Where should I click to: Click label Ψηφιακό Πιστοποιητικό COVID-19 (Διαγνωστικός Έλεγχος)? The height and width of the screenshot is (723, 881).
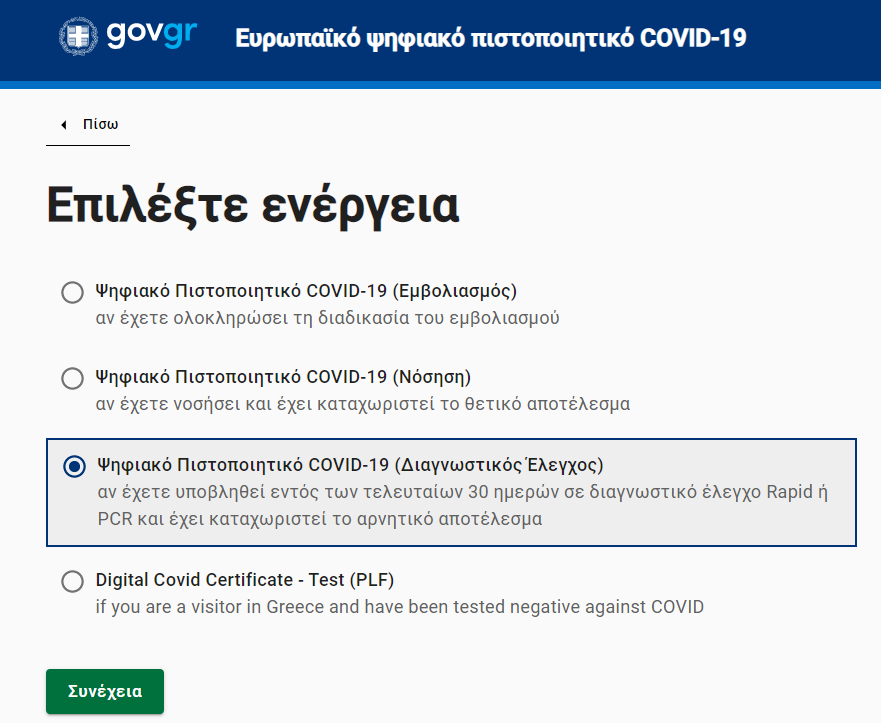[350, 465]
